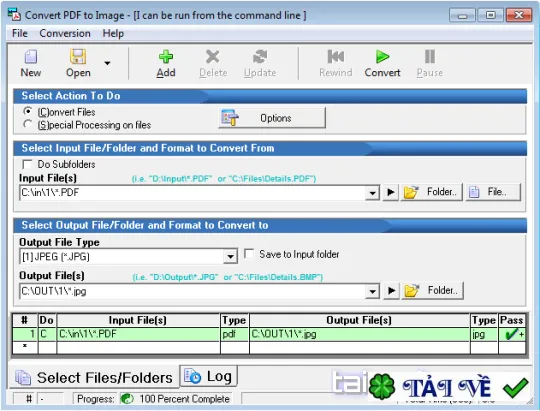Click the Pass column header
The width and height of the screenshot is (540, 411).
click(512, 320)
